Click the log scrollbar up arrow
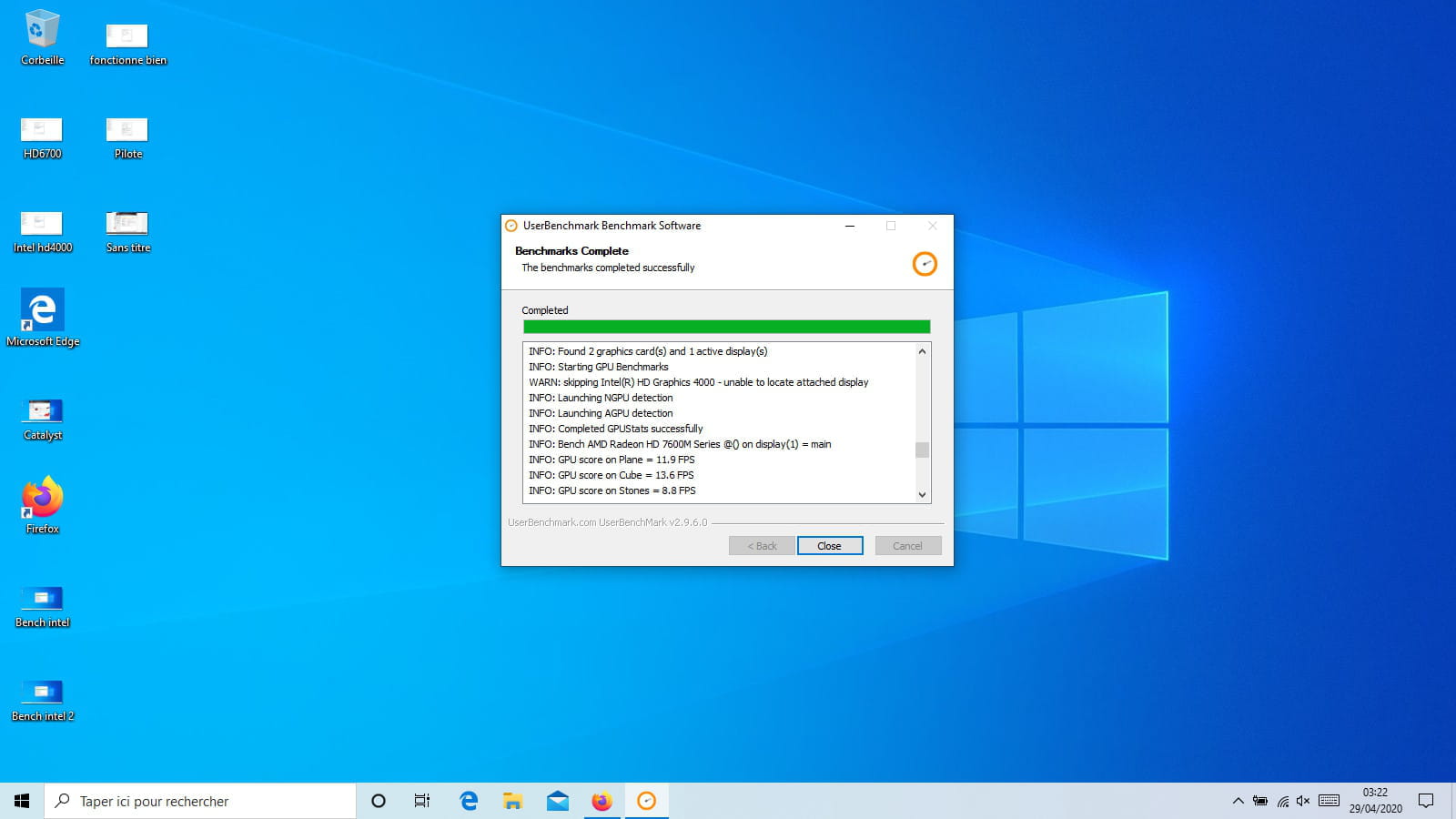Screen dimensions: 1456x819 coord(922,351)
